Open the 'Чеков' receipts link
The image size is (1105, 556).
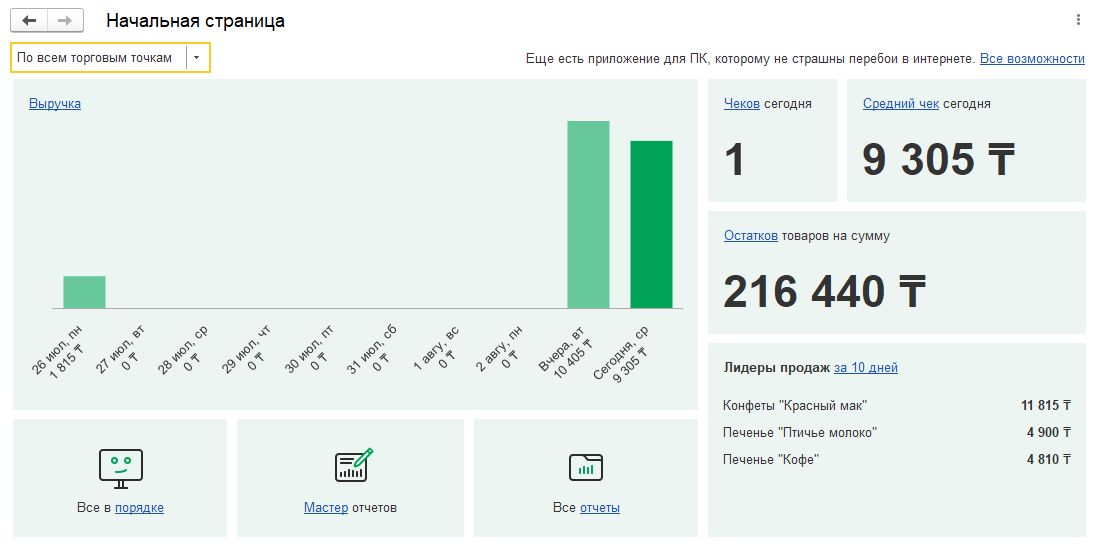742,103
